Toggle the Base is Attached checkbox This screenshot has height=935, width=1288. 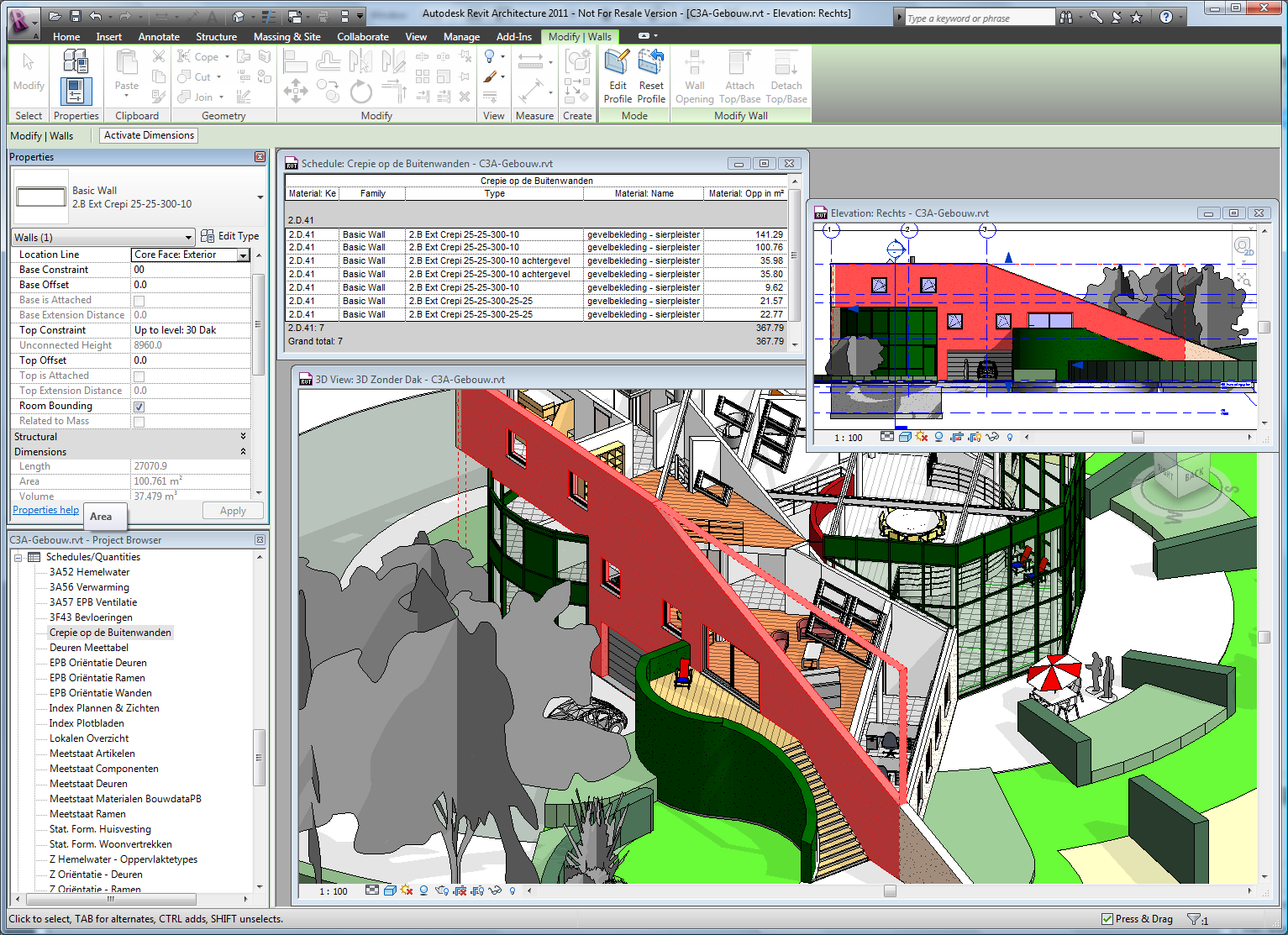(x=139, y=301)
